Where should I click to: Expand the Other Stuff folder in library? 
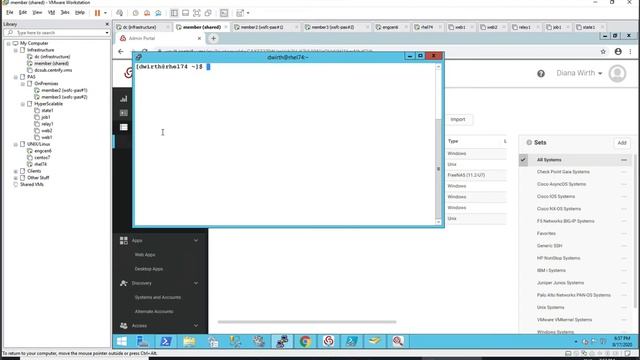click(16, 178)
